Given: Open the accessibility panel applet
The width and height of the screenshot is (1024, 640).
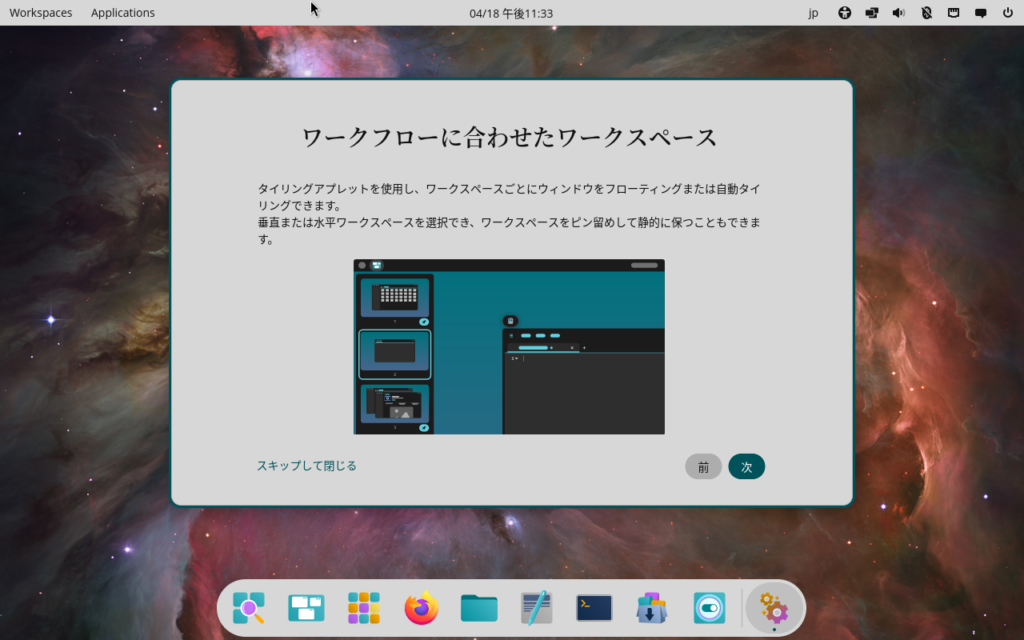Looking at the screenshot, I should (x=845, y=13).
